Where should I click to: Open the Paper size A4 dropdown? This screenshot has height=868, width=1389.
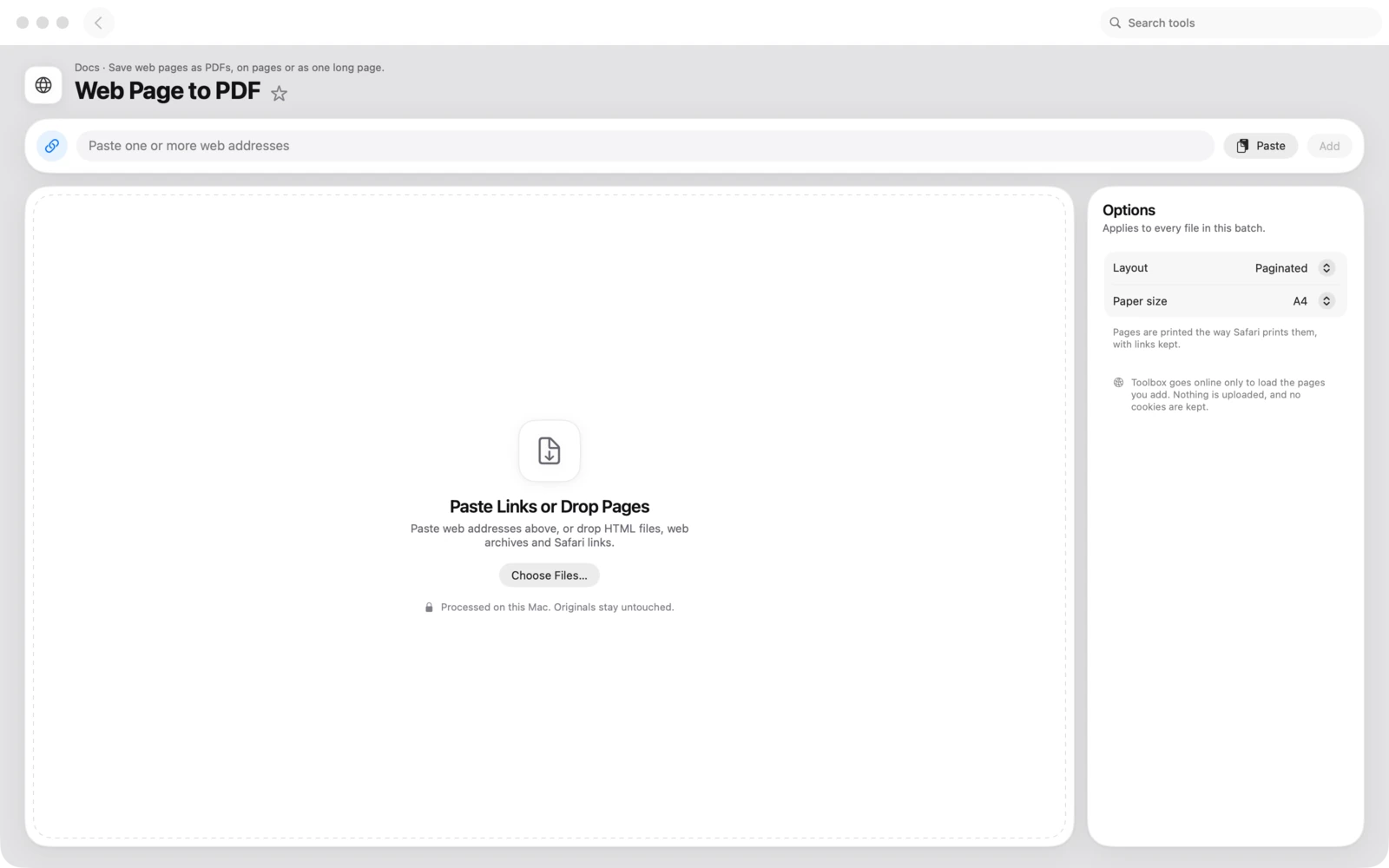pyautogui.click(x=1313, y=301)
